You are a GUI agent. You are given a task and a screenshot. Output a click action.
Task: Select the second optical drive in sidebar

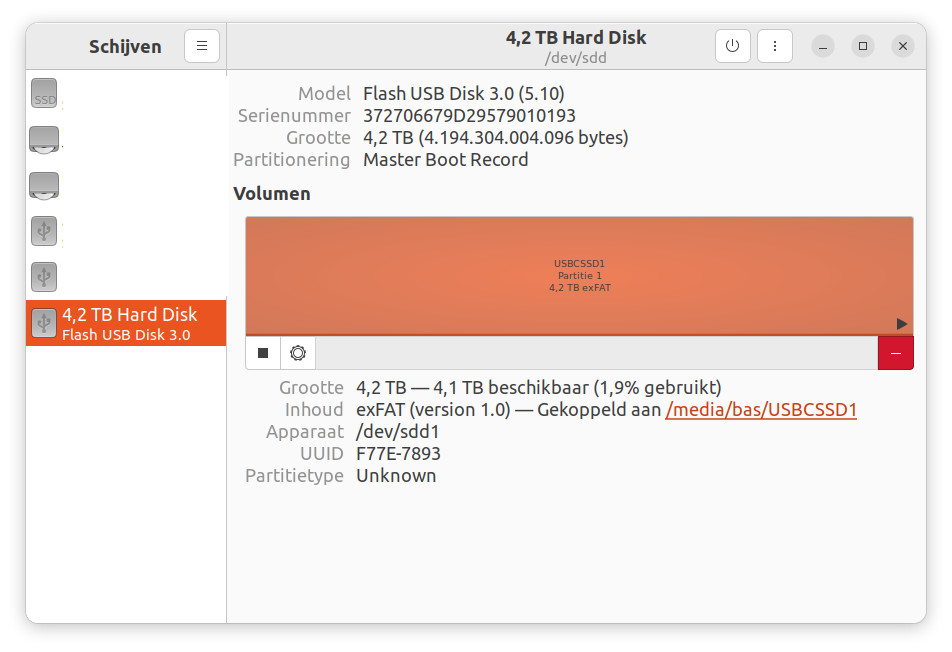[x=126, y=185]
